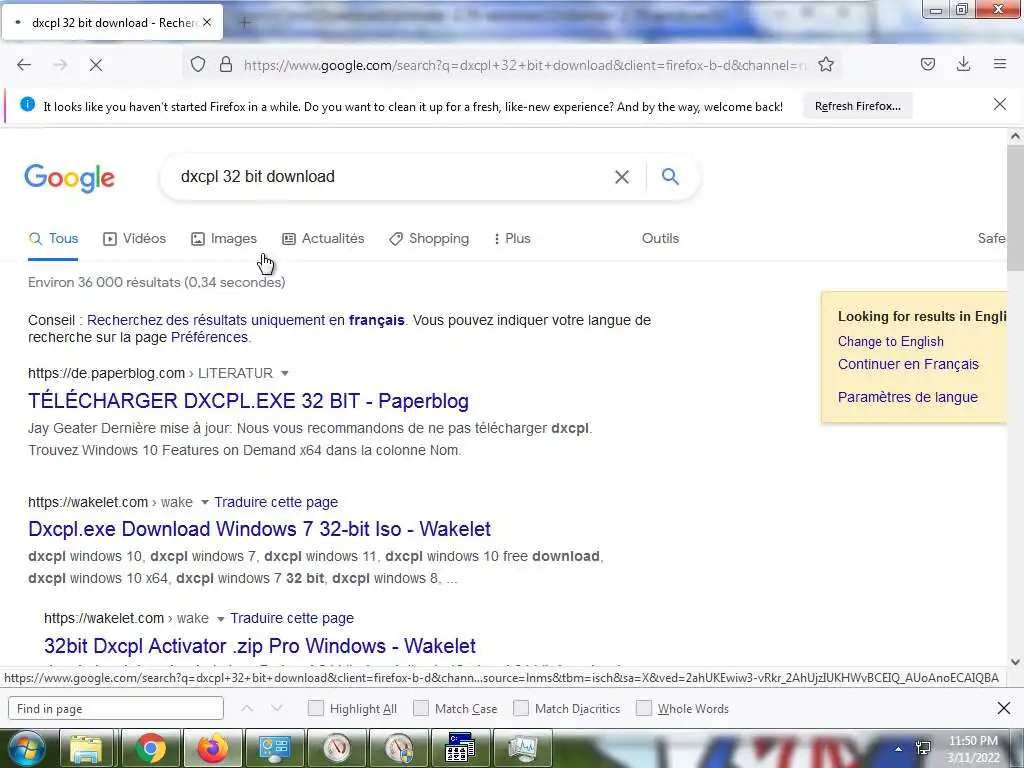Viewport: 1024px width, 768px height.
Task: Expand paperblog result options arrow
Action: click(x=285, y=374)
